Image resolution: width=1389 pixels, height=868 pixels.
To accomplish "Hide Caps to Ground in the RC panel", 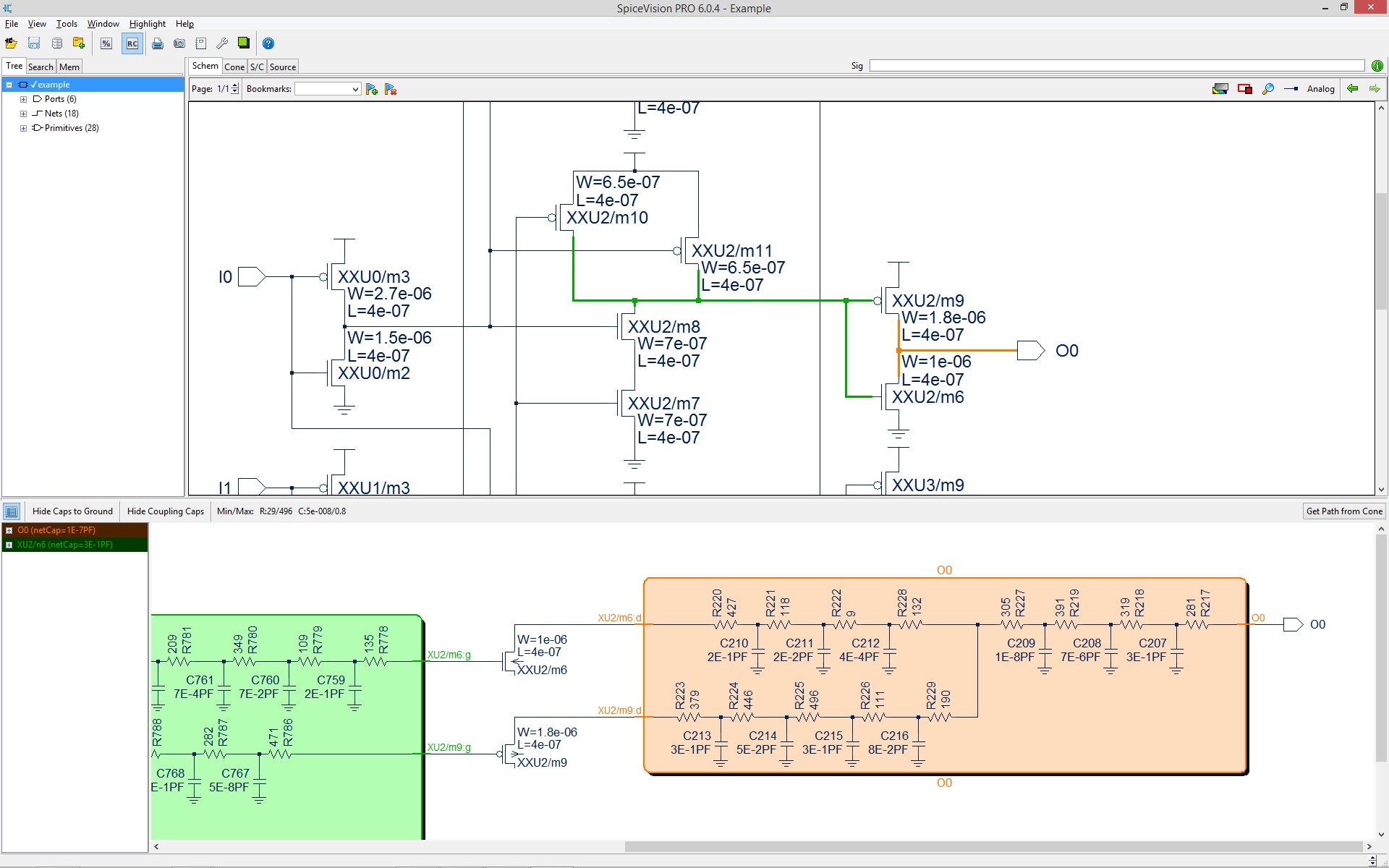I will point(72,511).
